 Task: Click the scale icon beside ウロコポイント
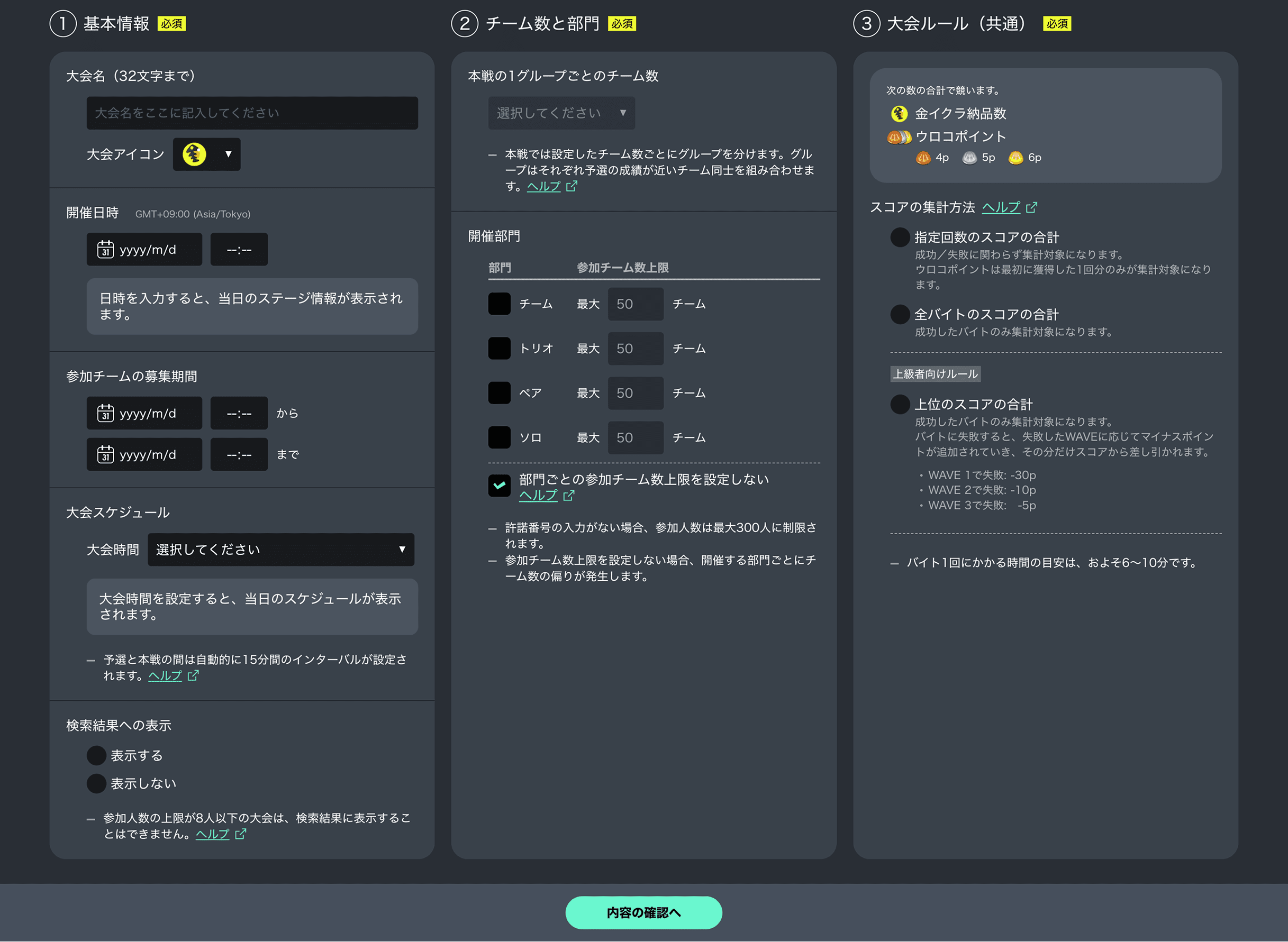(x=899, y=137)
